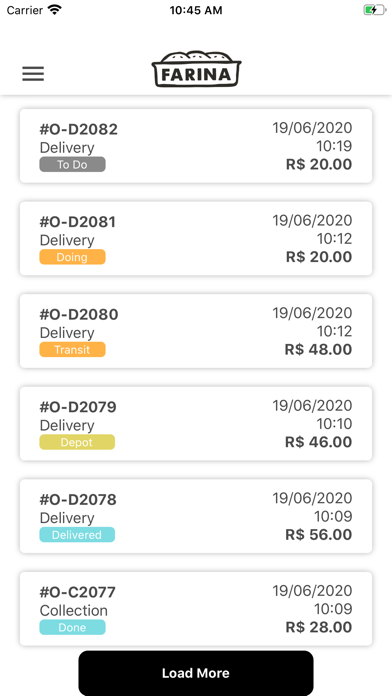392x696 pixels.
Task: Open collection order #O-C2077
Action: pos(196,609)
